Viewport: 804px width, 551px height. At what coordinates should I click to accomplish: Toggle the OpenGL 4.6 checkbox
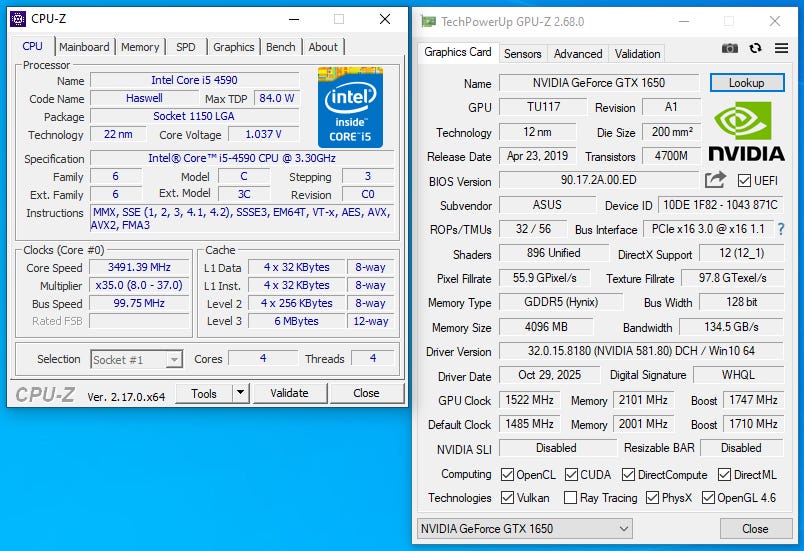pyautogui.click(x=708, y=498)
